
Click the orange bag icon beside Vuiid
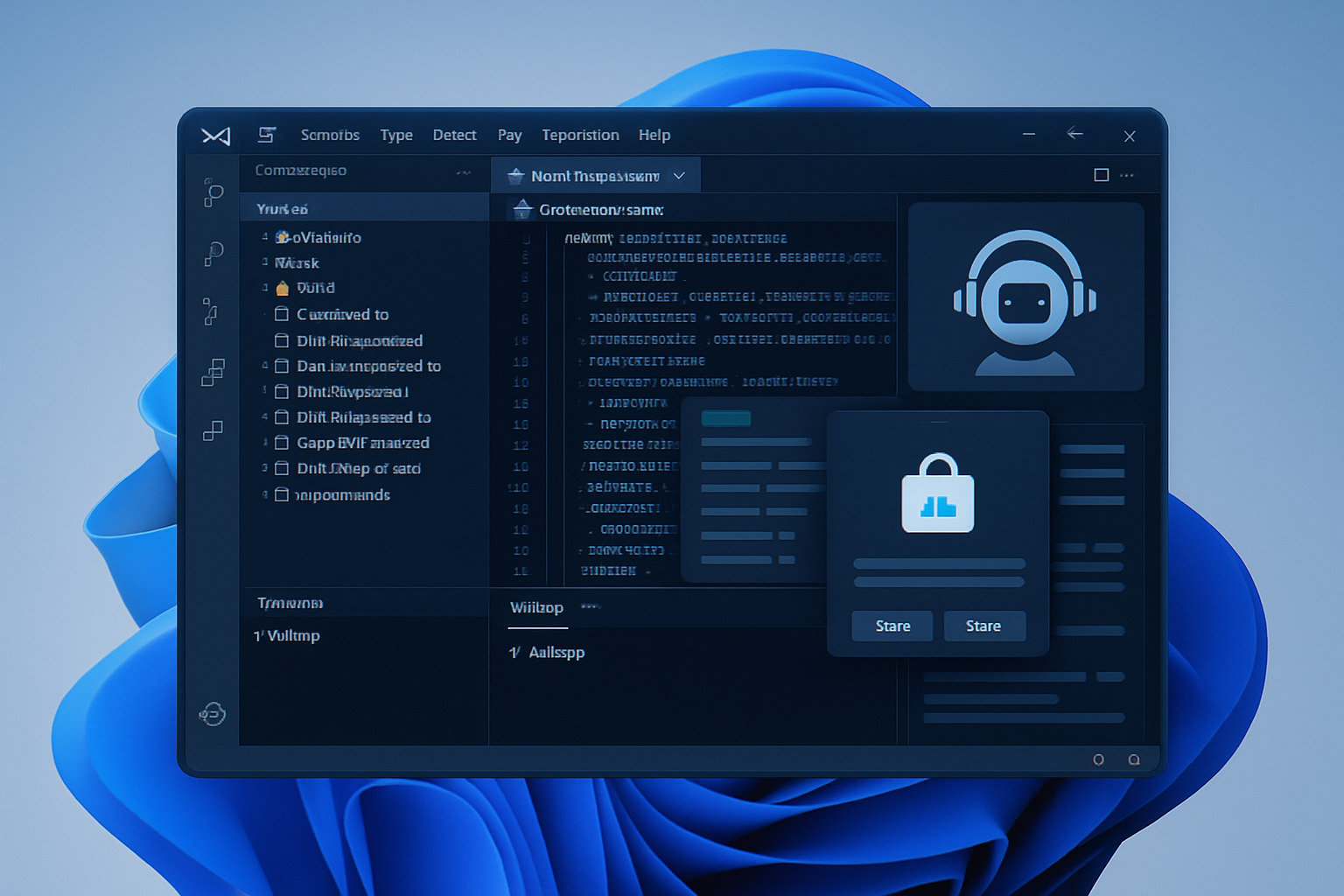(x=282, y=288)
